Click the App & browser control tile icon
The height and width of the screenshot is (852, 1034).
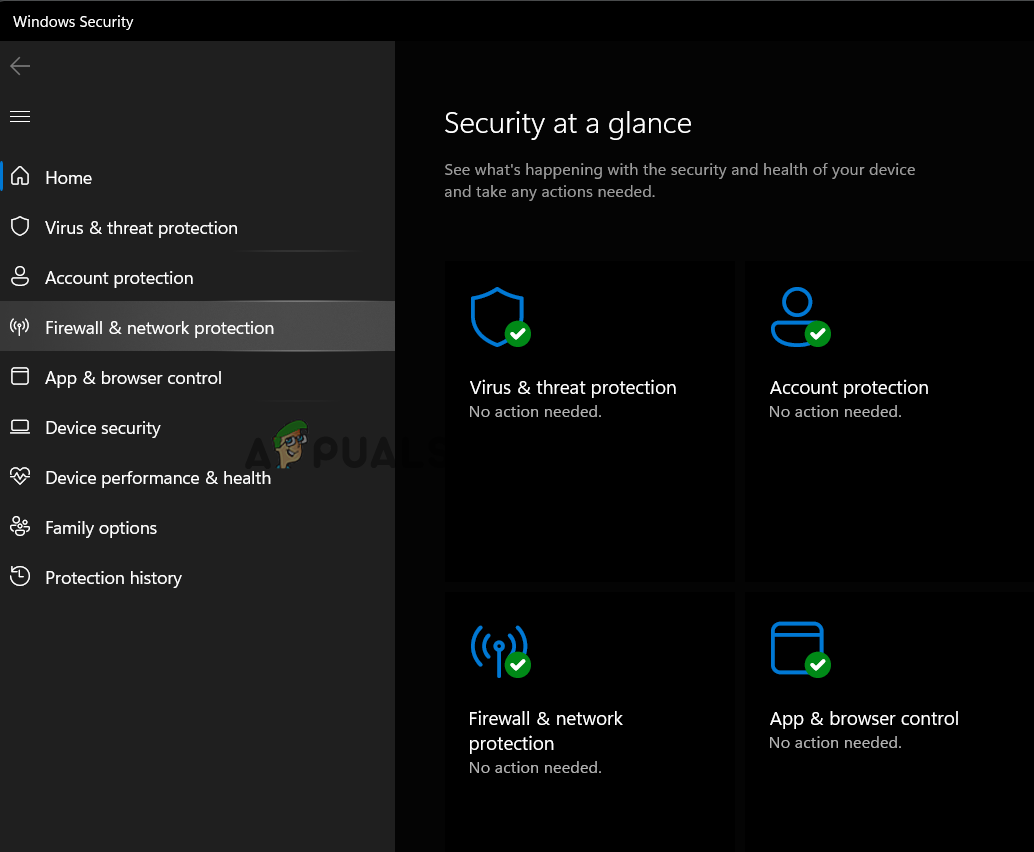click(797, 646)
